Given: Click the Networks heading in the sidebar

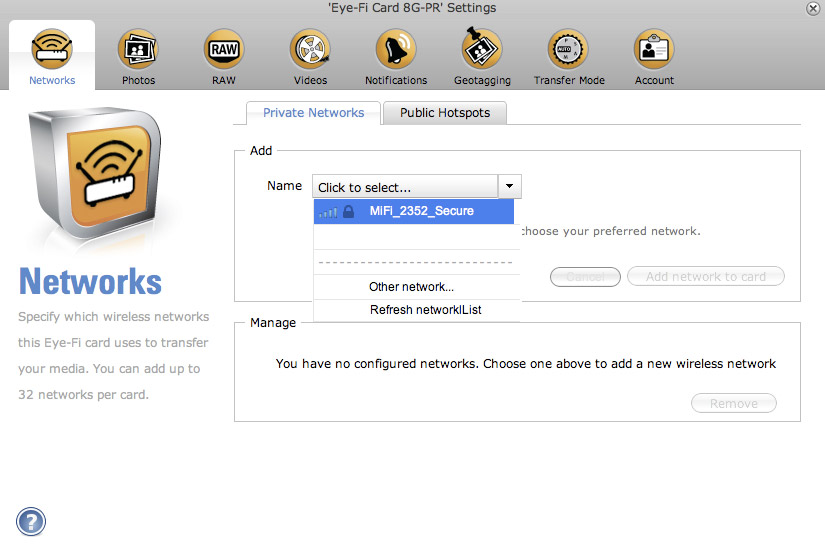Looking at the screenshot, I should click(90, 281).
